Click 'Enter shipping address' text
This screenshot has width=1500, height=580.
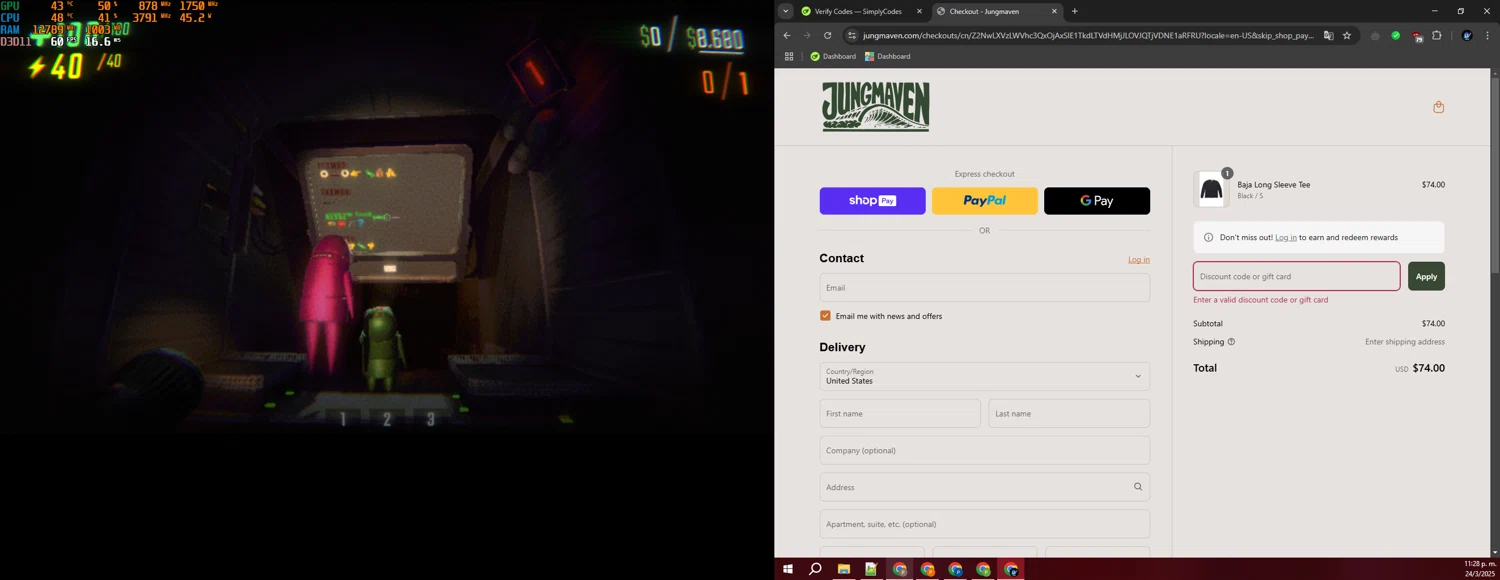1404,342
